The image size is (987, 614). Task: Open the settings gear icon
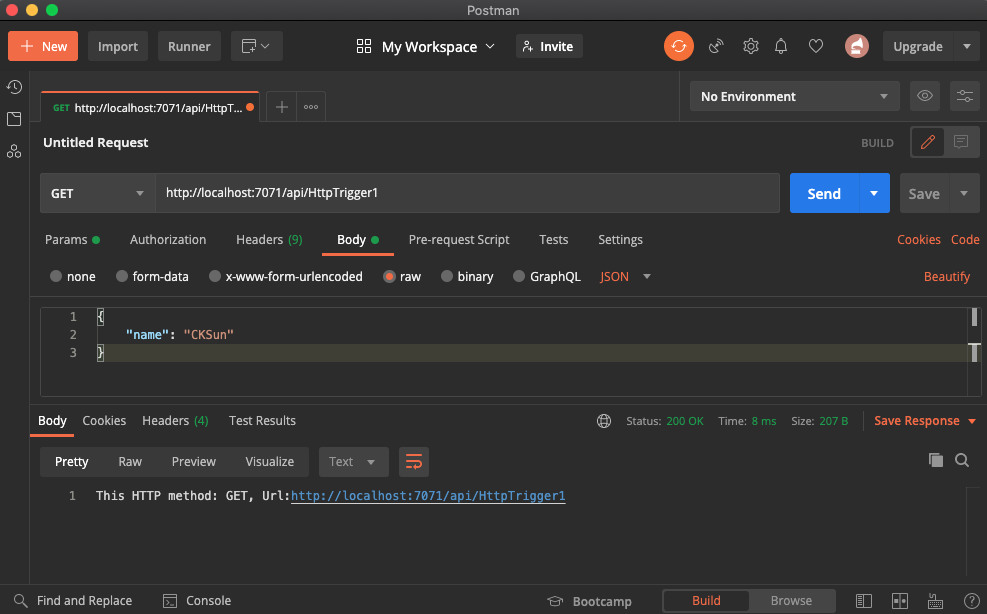(750, 46)
